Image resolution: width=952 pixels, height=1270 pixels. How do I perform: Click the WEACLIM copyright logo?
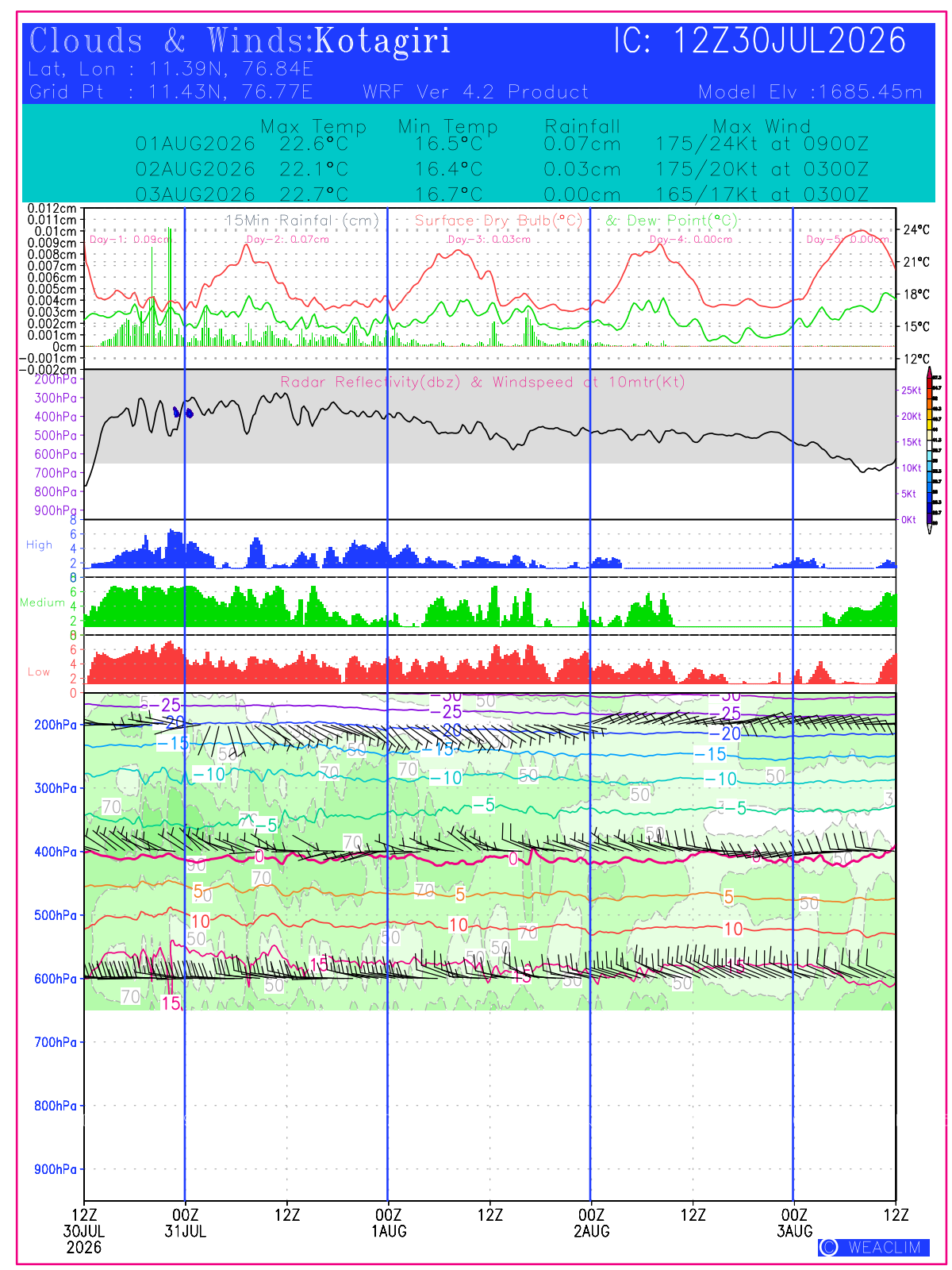tap(873, 1247)
